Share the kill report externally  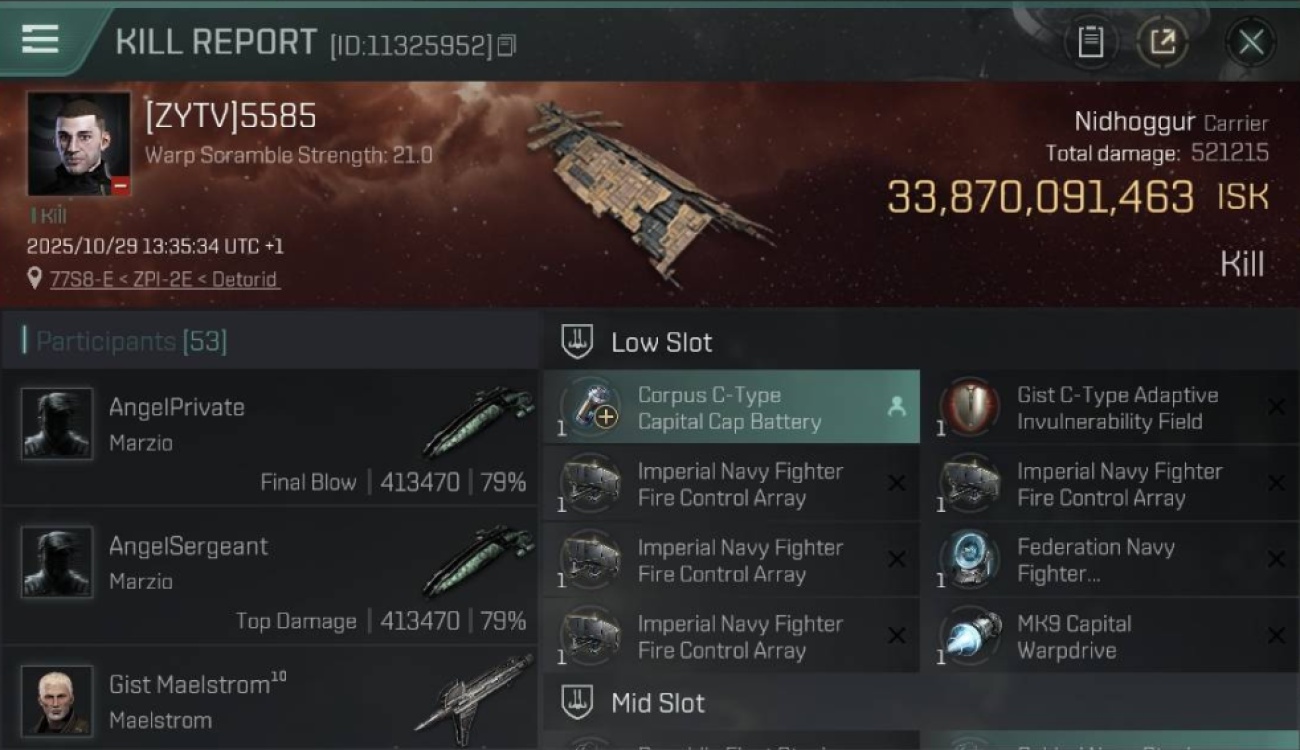1163,42
